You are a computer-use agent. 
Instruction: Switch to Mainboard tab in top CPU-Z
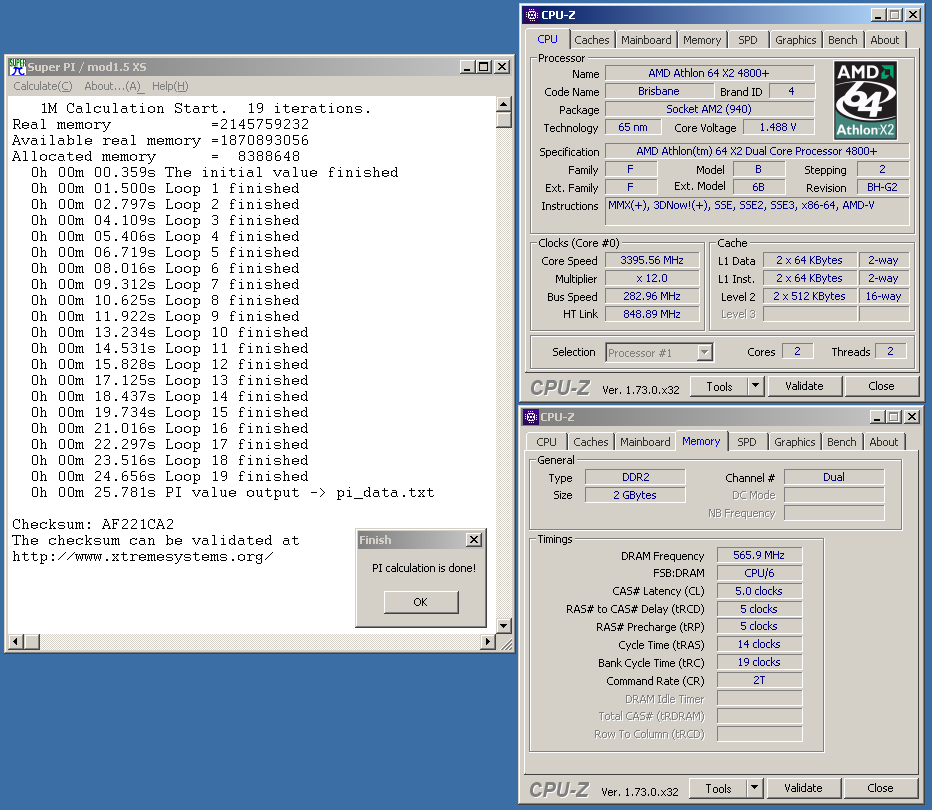(646, 40)
